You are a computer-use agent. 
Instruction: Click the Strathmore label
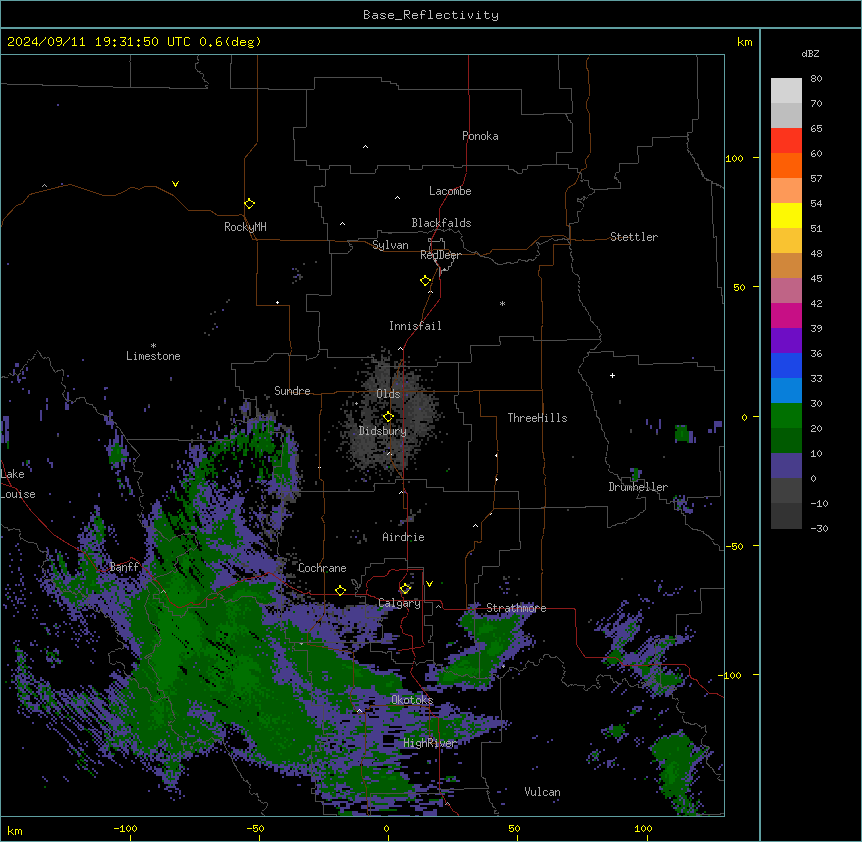[x=516, y=608]
